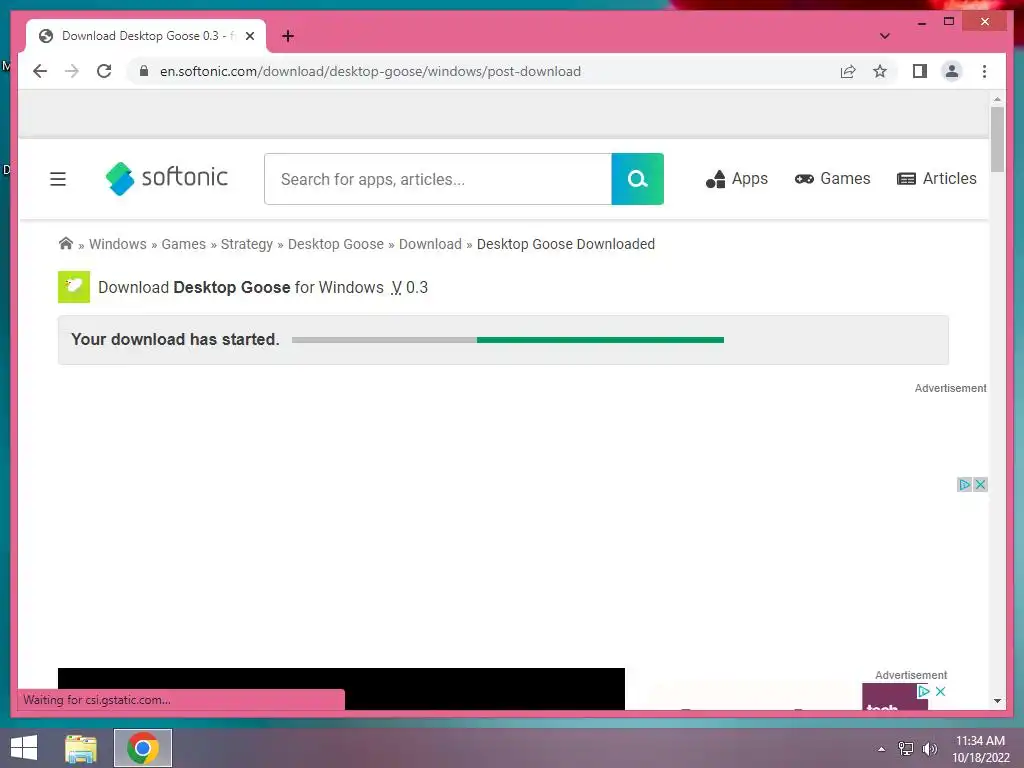The image size is (1024, 768).
Task: Open Windows breadcrumb link
Action: tap(118, 244)
